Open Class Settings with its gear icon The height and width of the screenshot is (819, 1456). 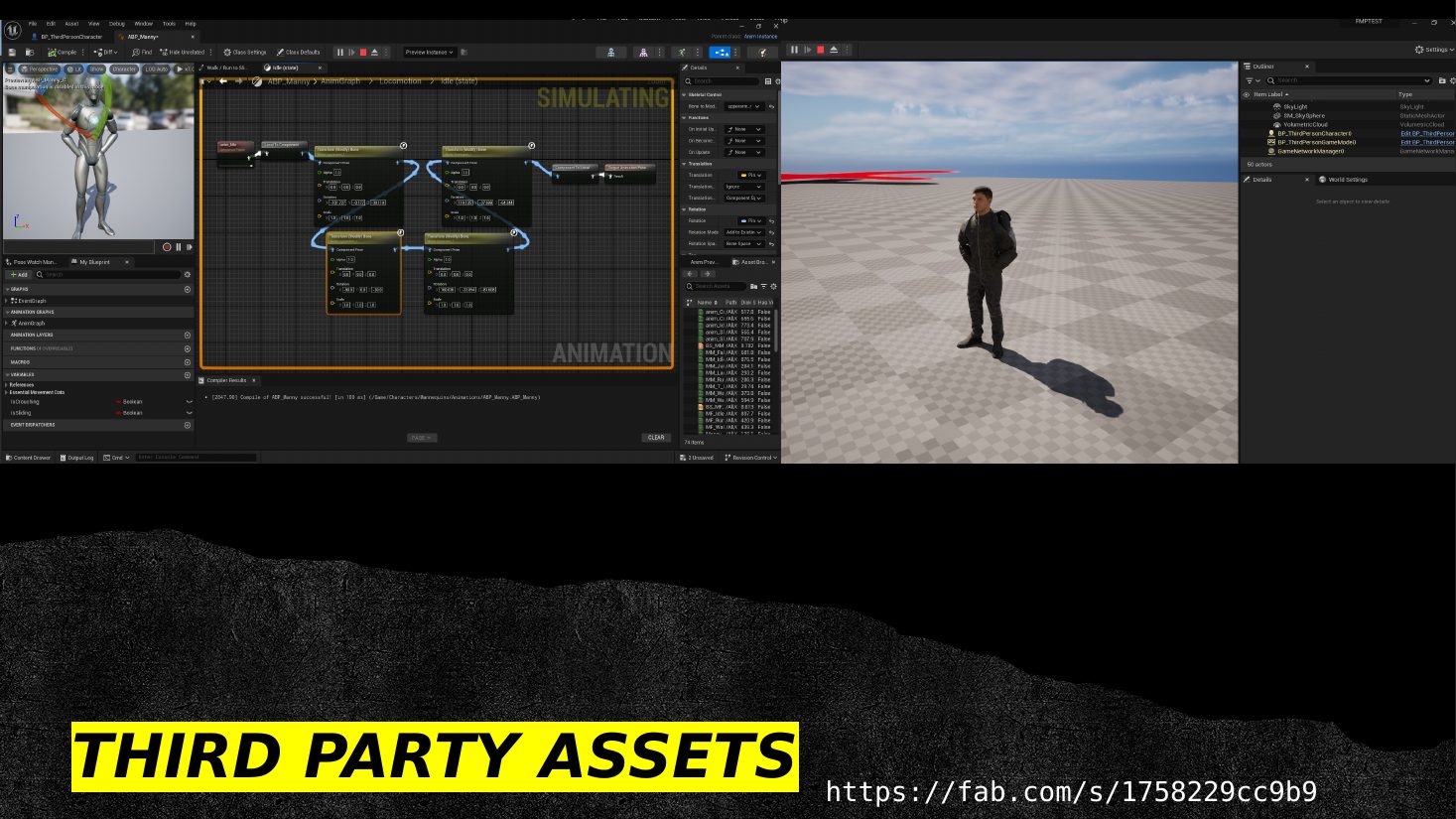point(227,53)
